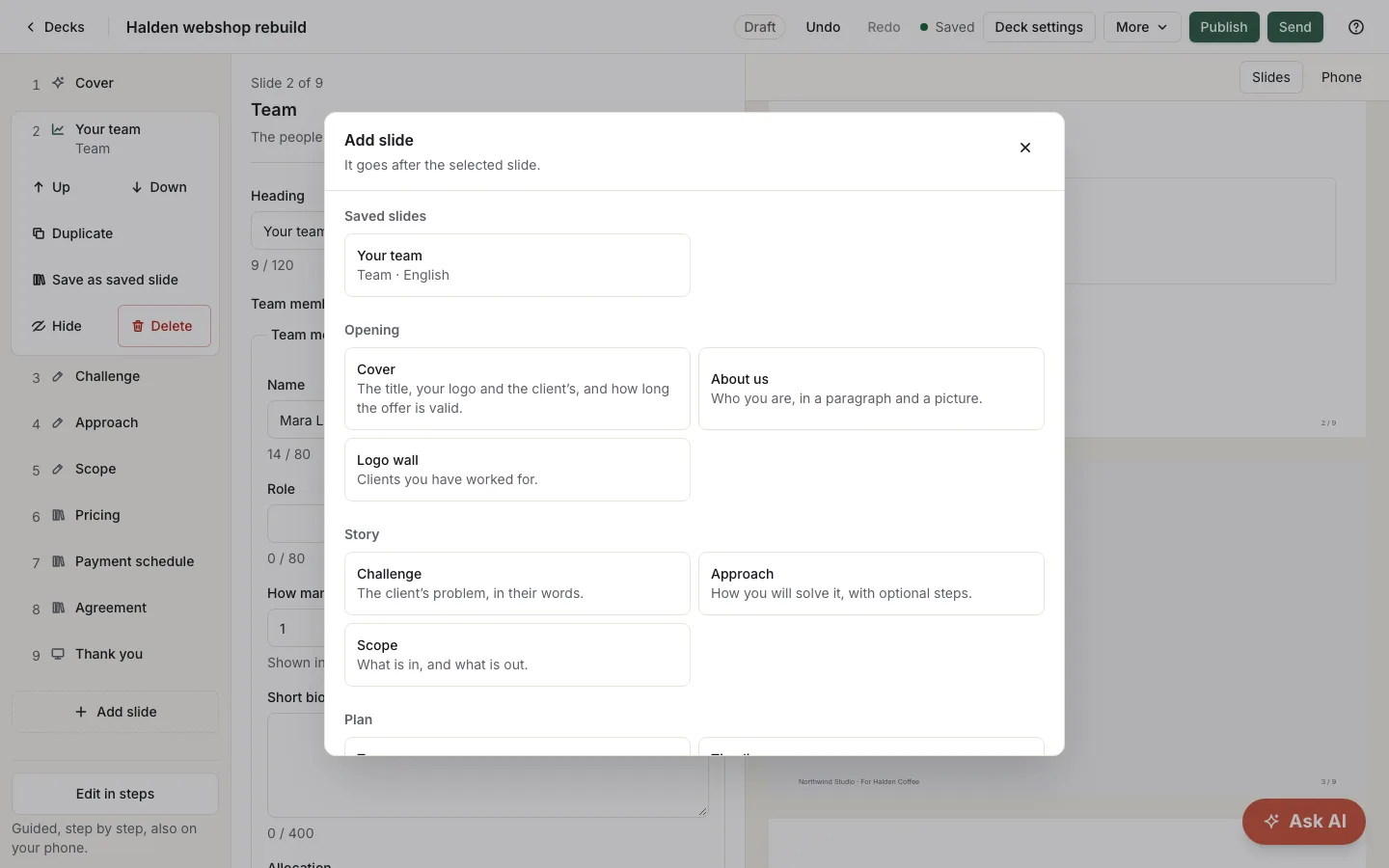Add a Cover slide template
1389x868 pixels.
[517, 389]
